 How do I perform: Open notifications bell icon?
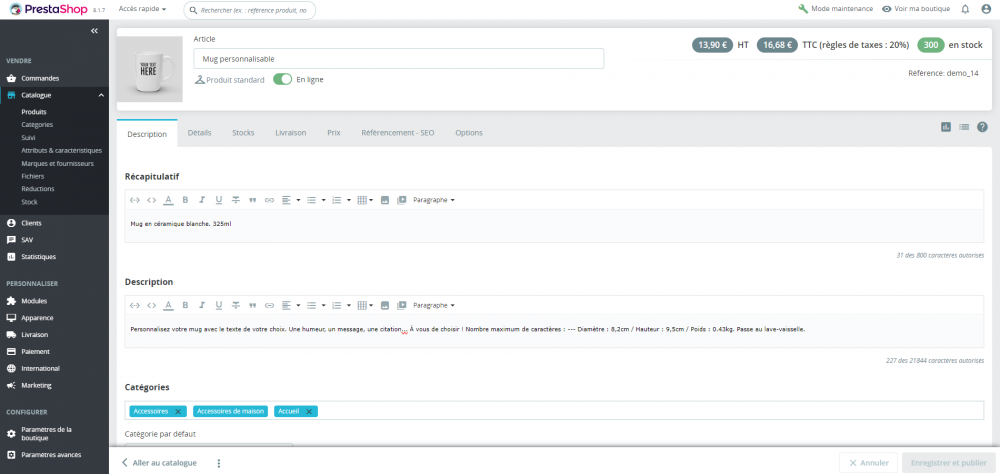pos(965,9)
